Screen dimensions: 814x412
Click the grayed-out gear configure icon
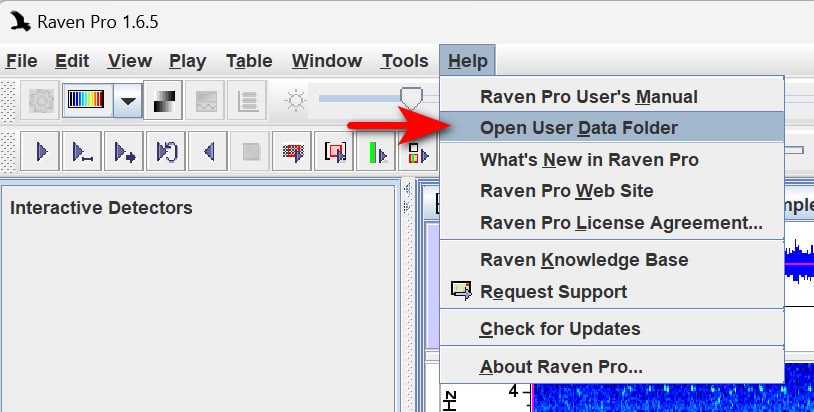click(x=40, y=100)
